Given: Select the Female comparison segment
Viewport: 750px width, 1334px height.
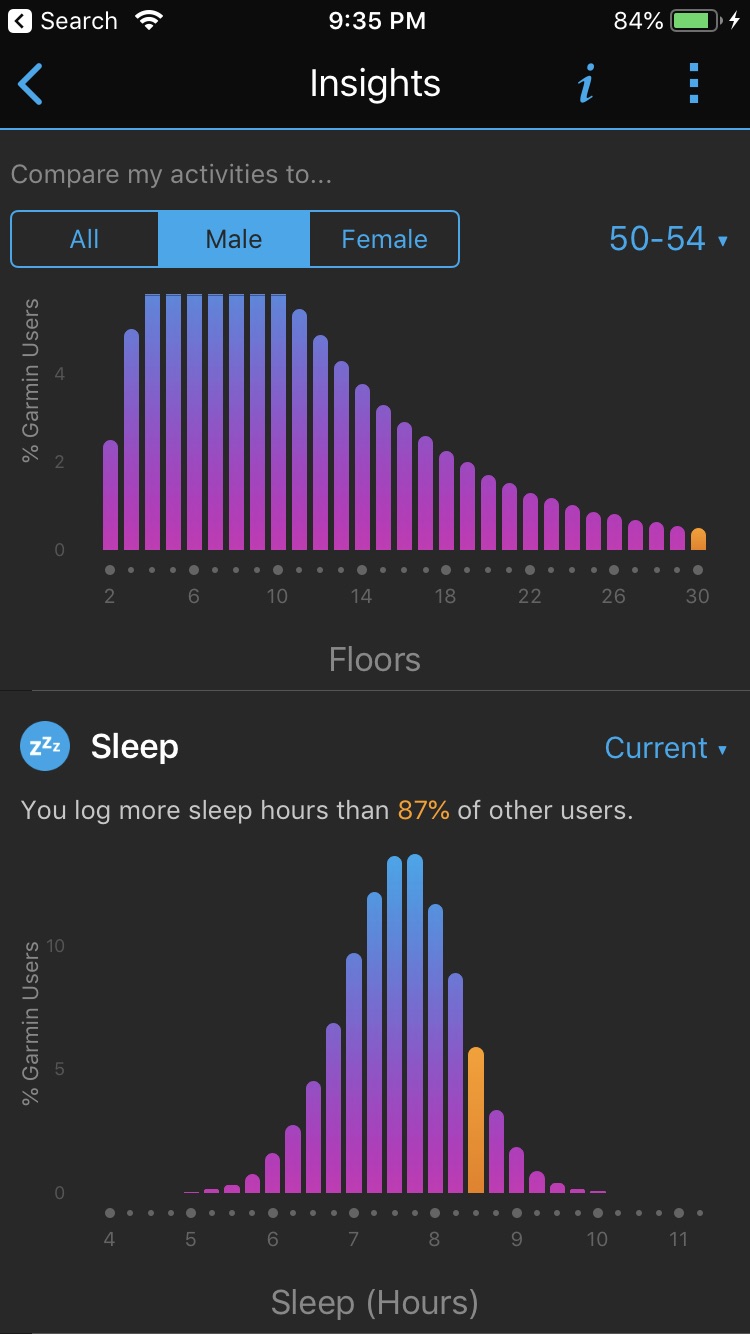Looking at the screenshot, I should 384,239.
